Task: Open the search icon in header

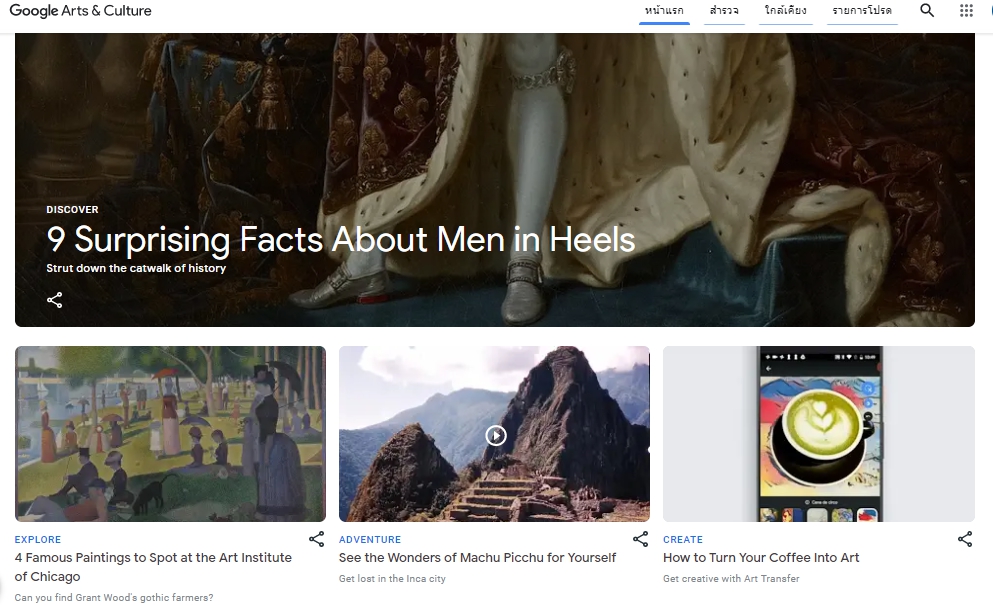Action: [x=927, y=10]
